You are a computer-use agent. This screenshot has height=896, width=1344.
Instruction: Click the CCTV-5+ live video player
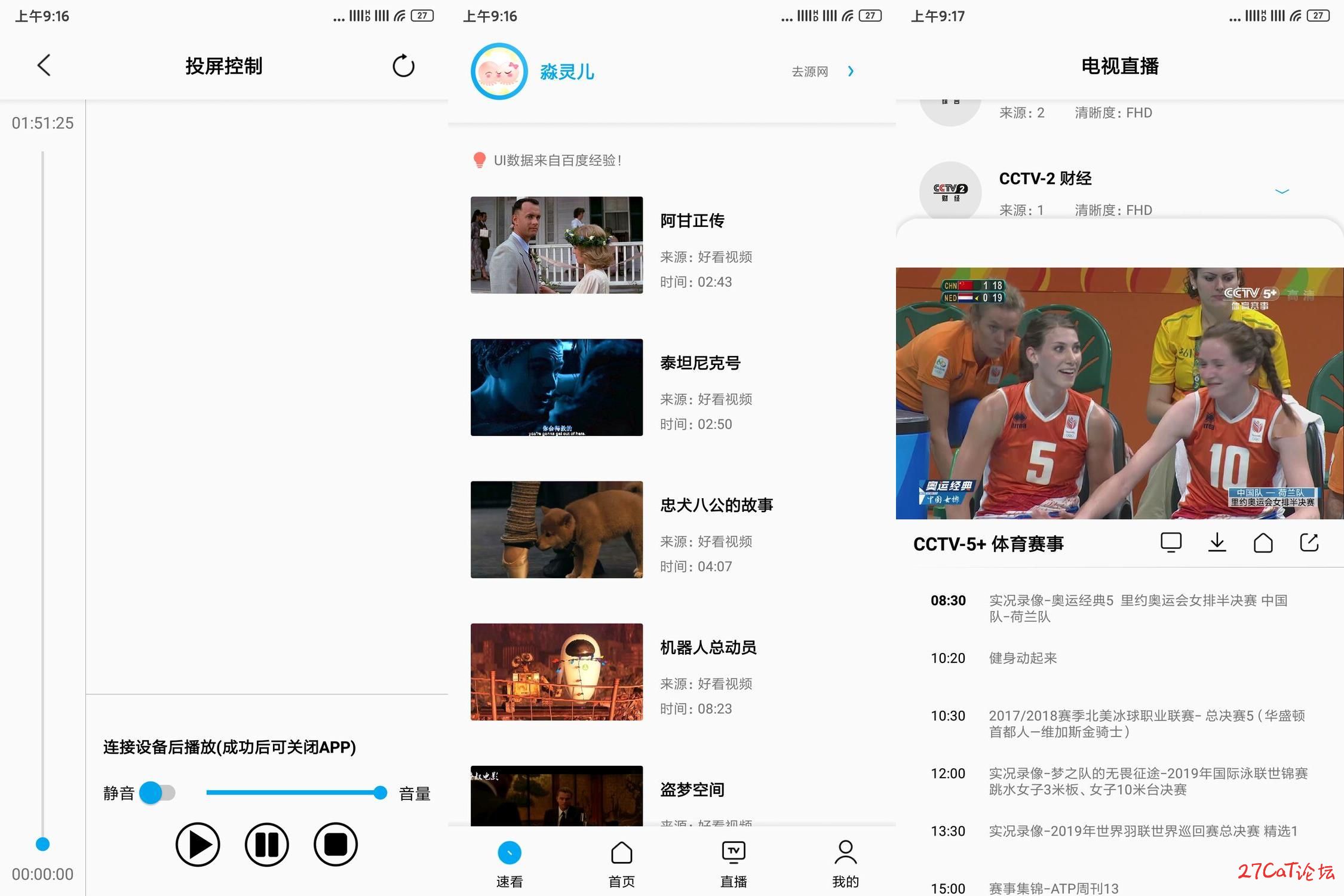click(x=1120, y=393)
